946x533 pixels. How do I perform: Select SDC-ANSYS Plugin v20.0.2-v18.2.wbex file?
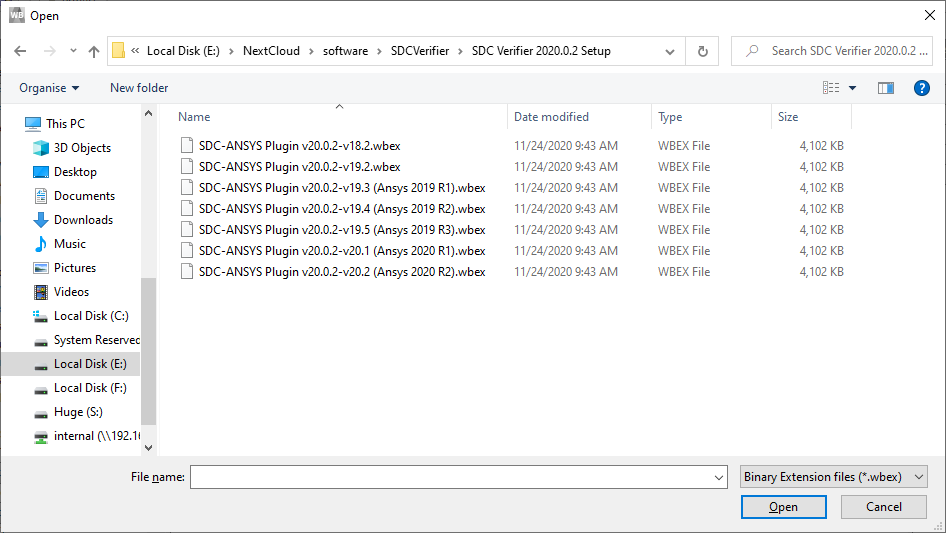pos(299,145)
